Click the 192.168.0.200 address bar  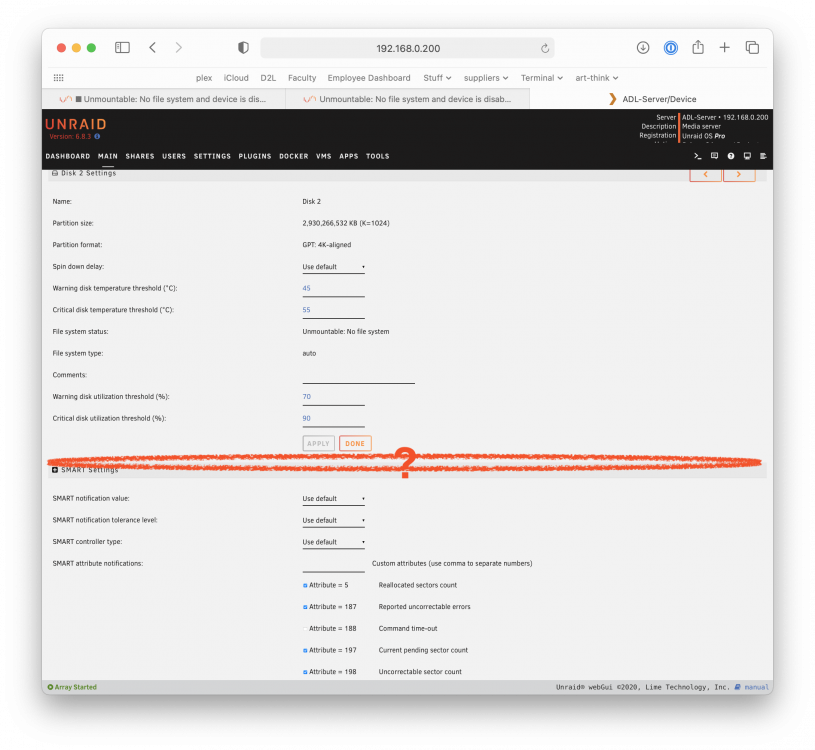coord(408,48)
